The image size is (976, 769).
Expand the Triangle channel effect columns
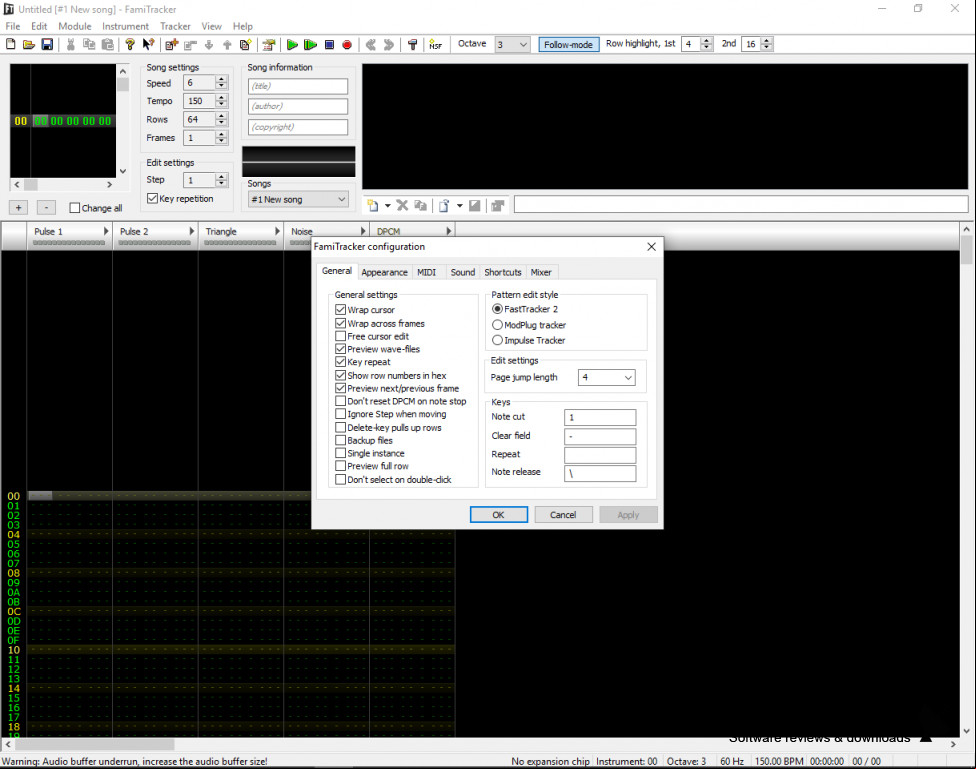point(278,231)
